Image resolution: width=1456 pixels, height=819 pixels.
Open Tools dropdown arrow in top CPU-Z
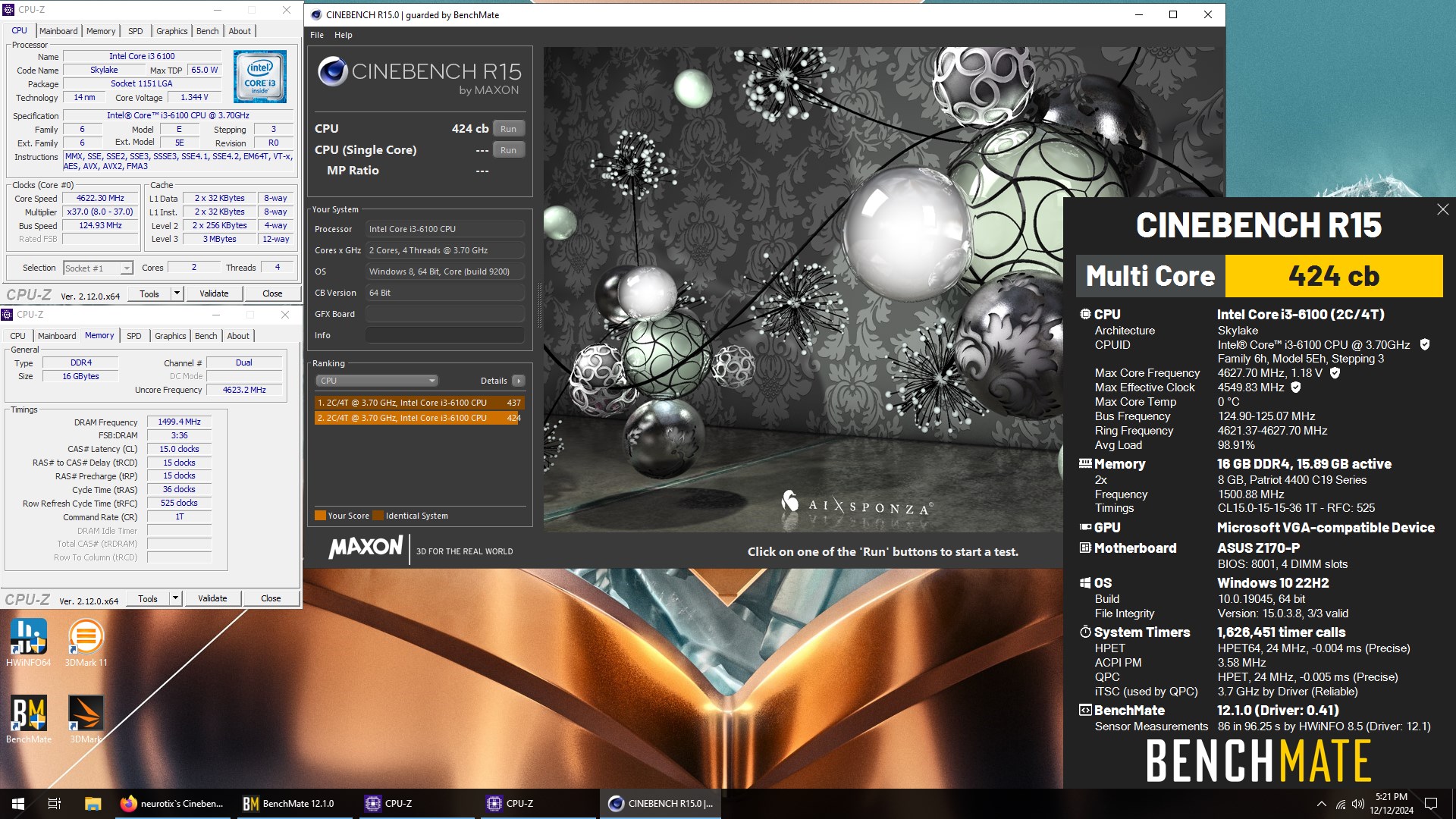177,293
